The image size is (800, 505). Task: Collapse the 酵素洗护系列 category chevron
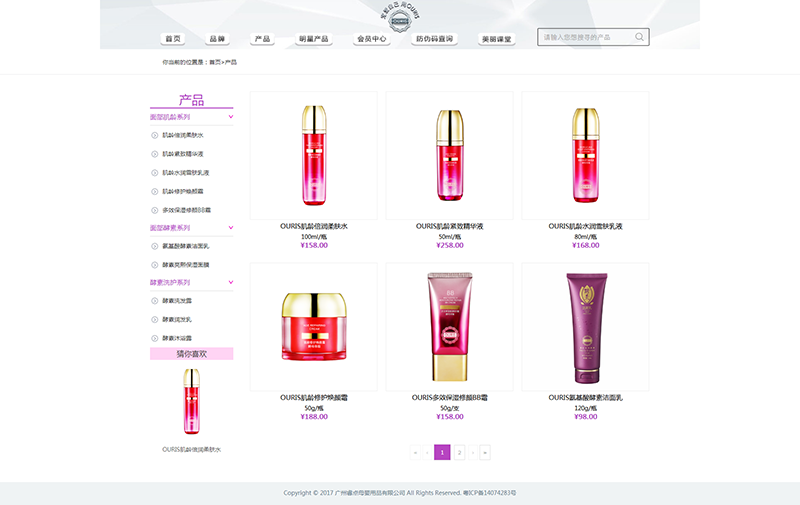point(231,283)
